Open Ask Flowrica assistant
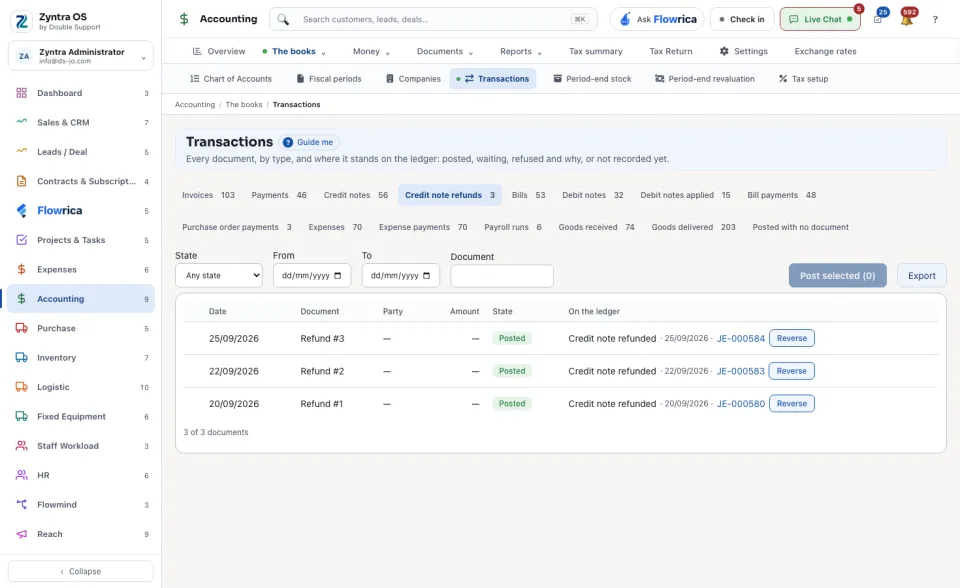The height and width of the screenshot is (588, 960). coord(657,20)
